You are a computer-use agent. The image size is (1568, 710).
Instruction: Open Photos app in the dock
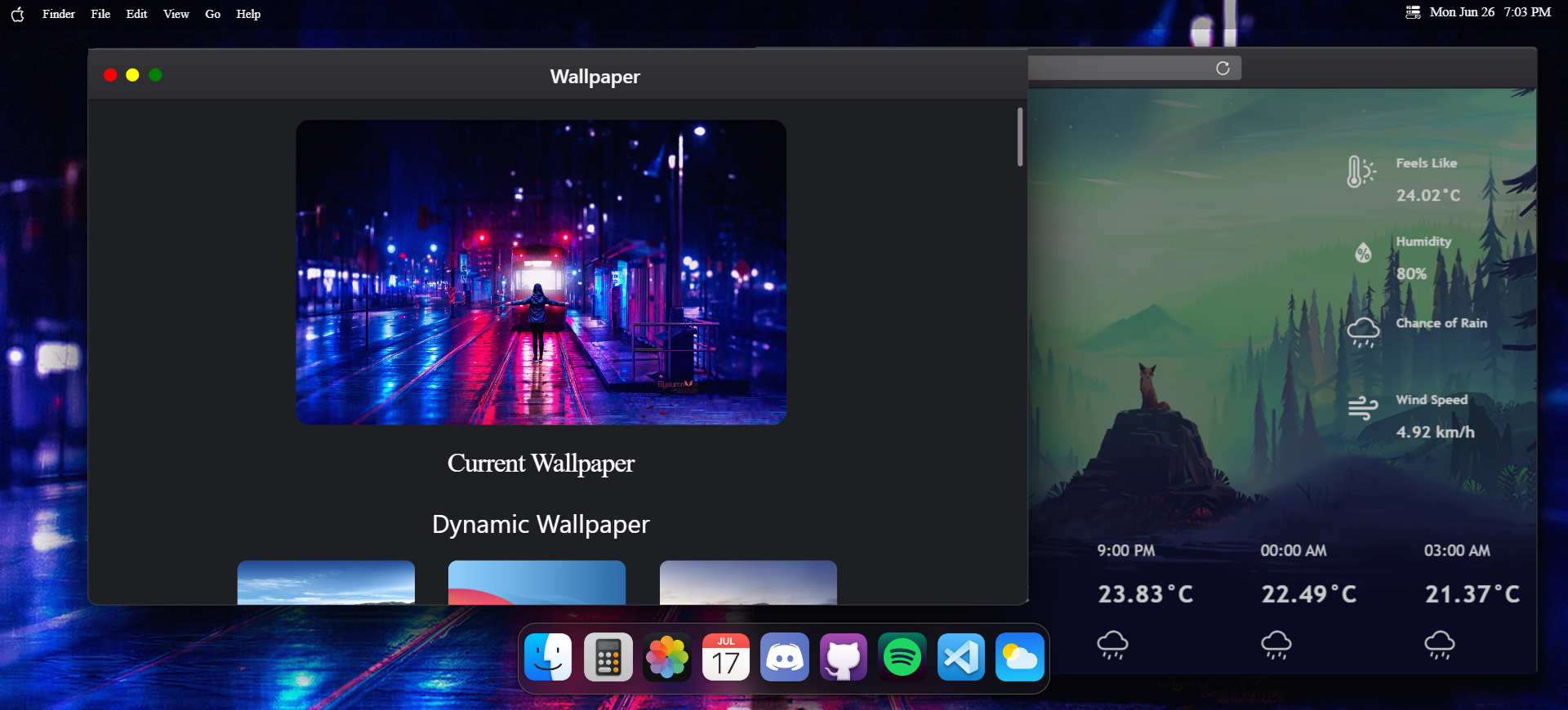667,657
